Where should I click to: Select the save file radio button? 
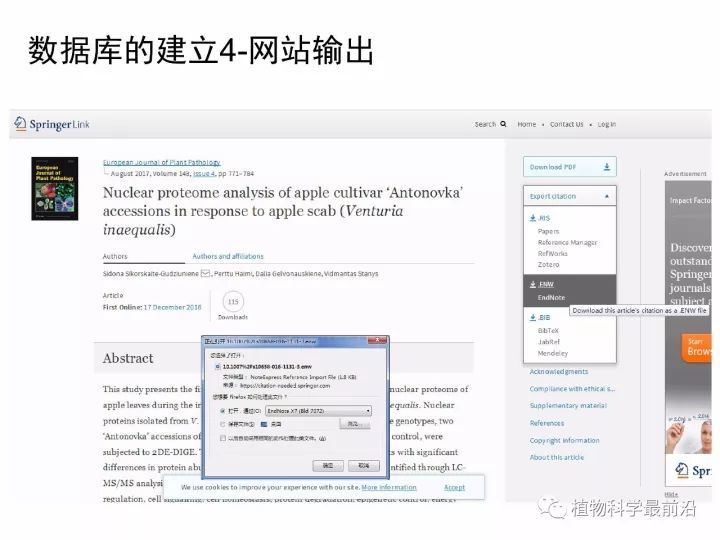coord(222,423)
